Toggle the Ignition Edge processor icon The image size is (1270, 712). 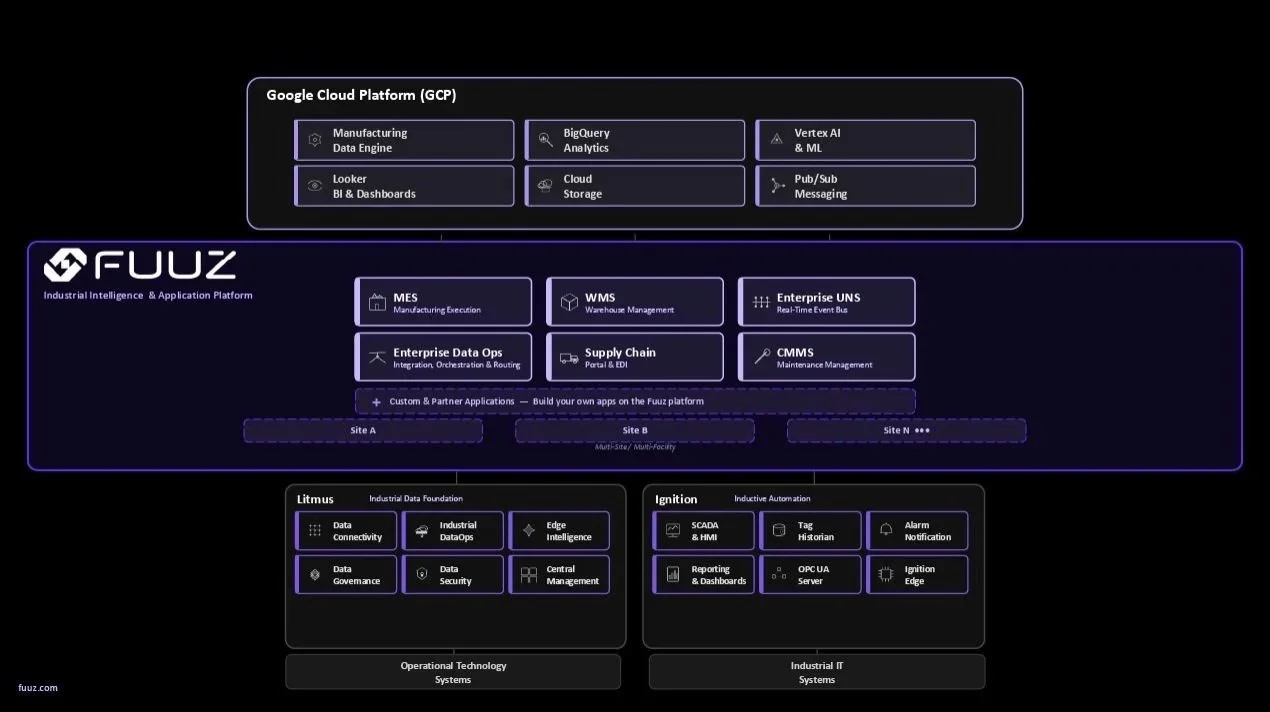pos(887,574)
